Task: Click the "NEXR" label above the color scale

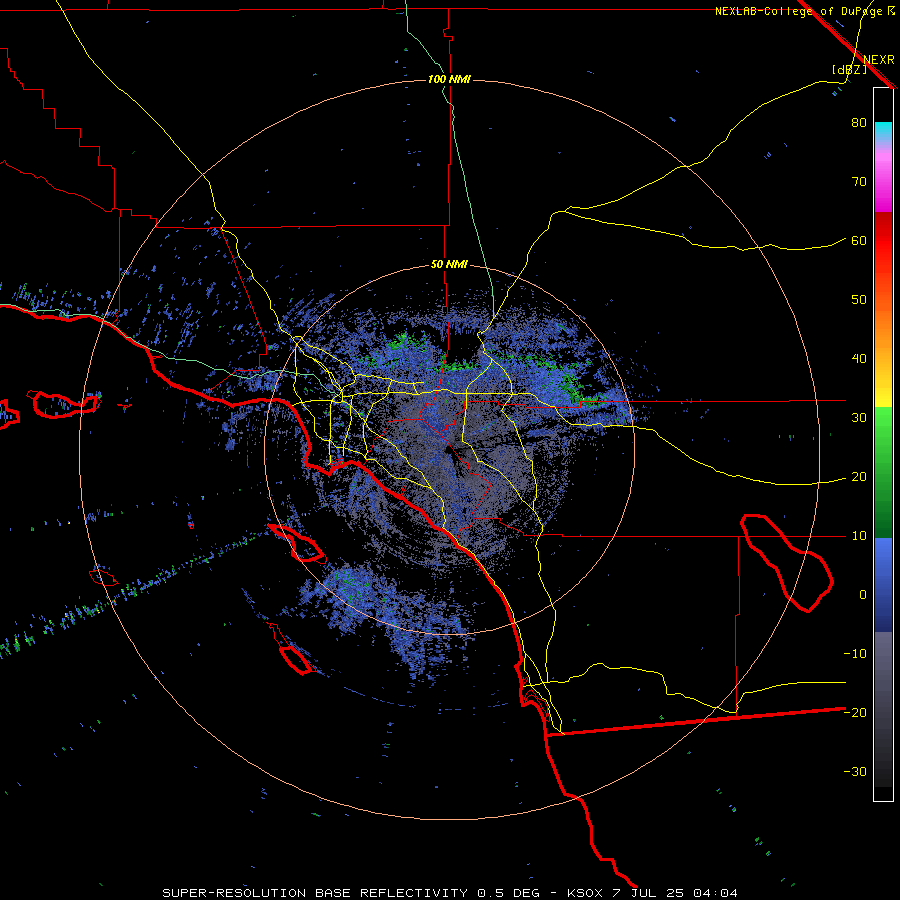Action: point(879,60)
